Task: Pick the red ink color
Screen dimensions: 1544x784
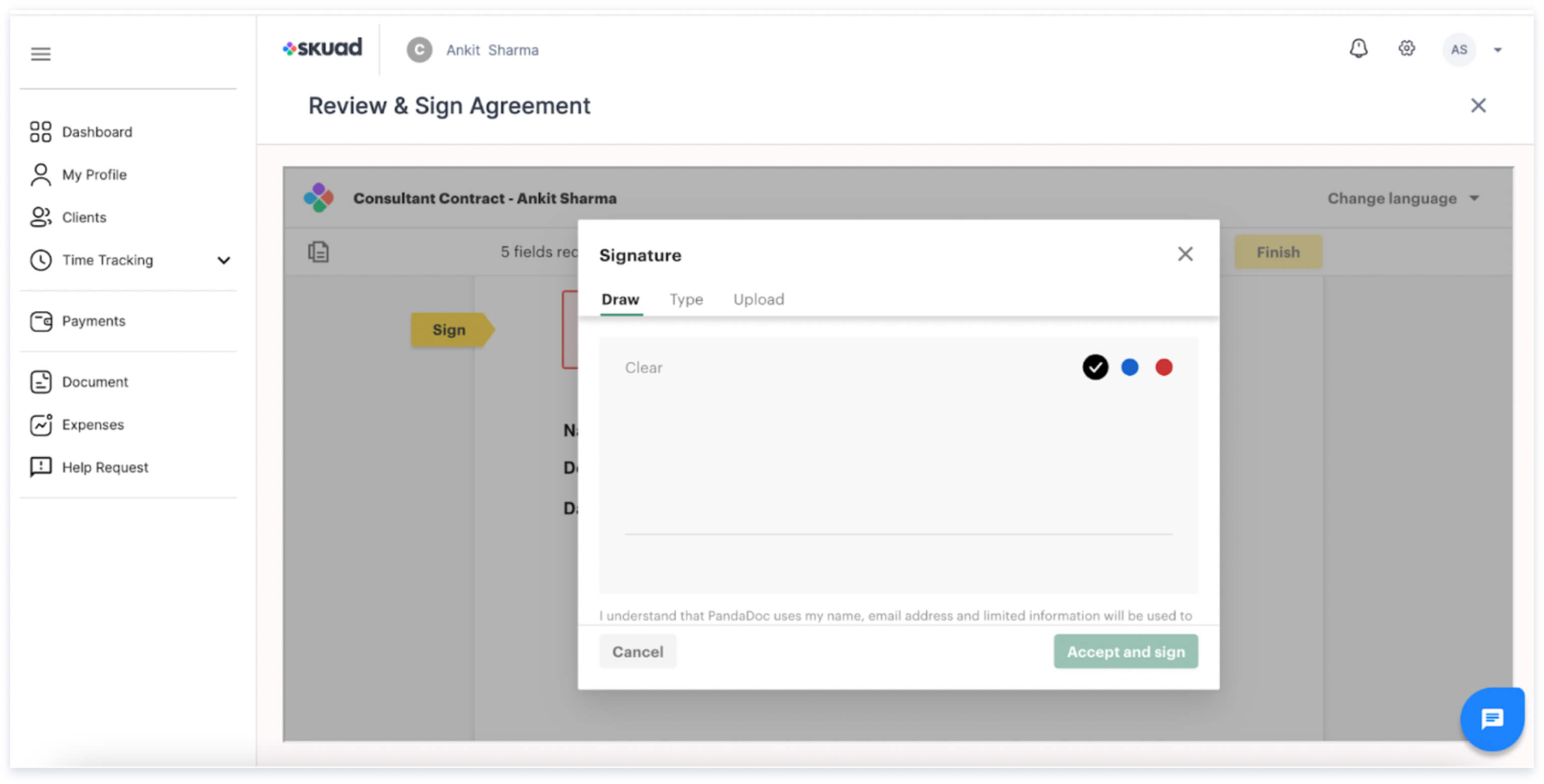Action: tap(1164, 367)
